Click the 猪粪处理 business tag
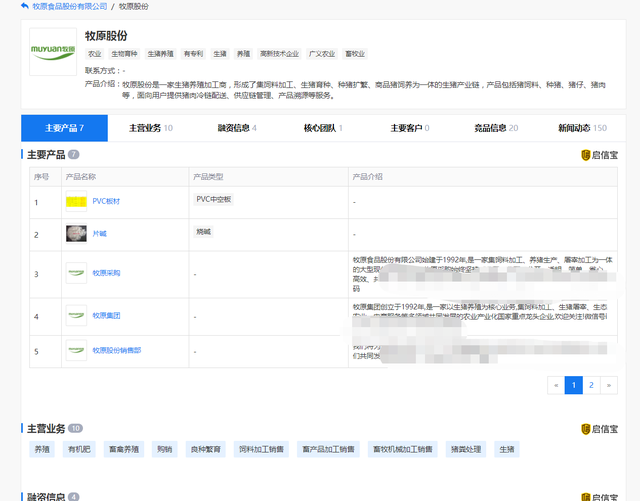 tap(466, 450)
